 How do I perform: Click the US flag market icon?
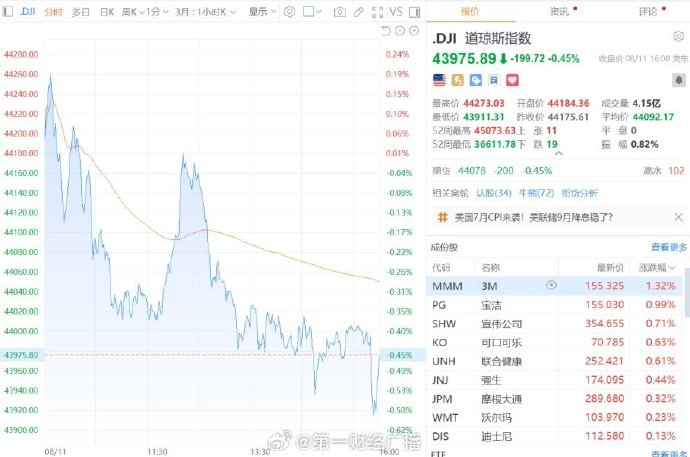[439, 80]
